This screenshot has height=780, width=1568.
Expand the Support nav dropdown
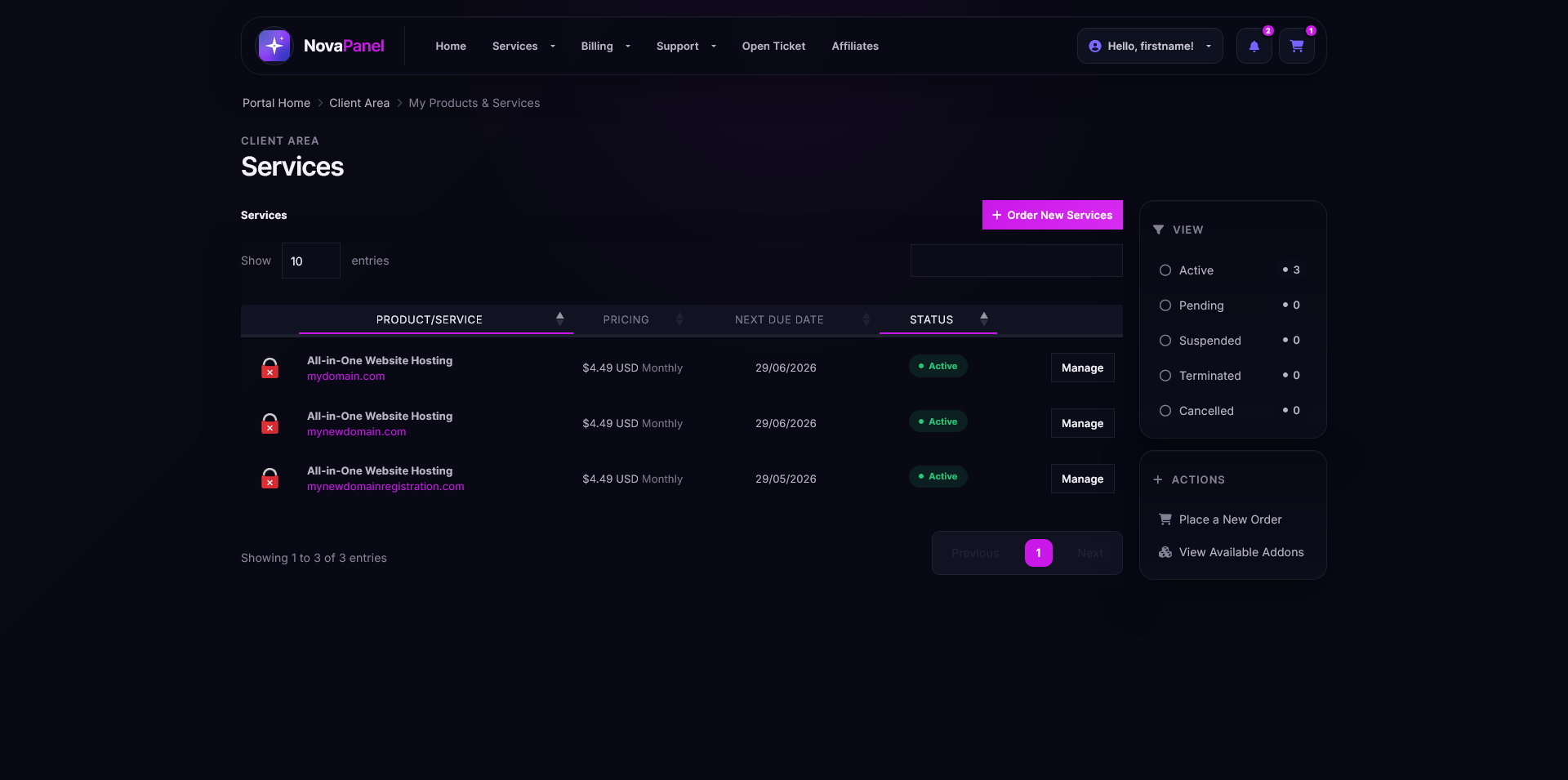686,46
